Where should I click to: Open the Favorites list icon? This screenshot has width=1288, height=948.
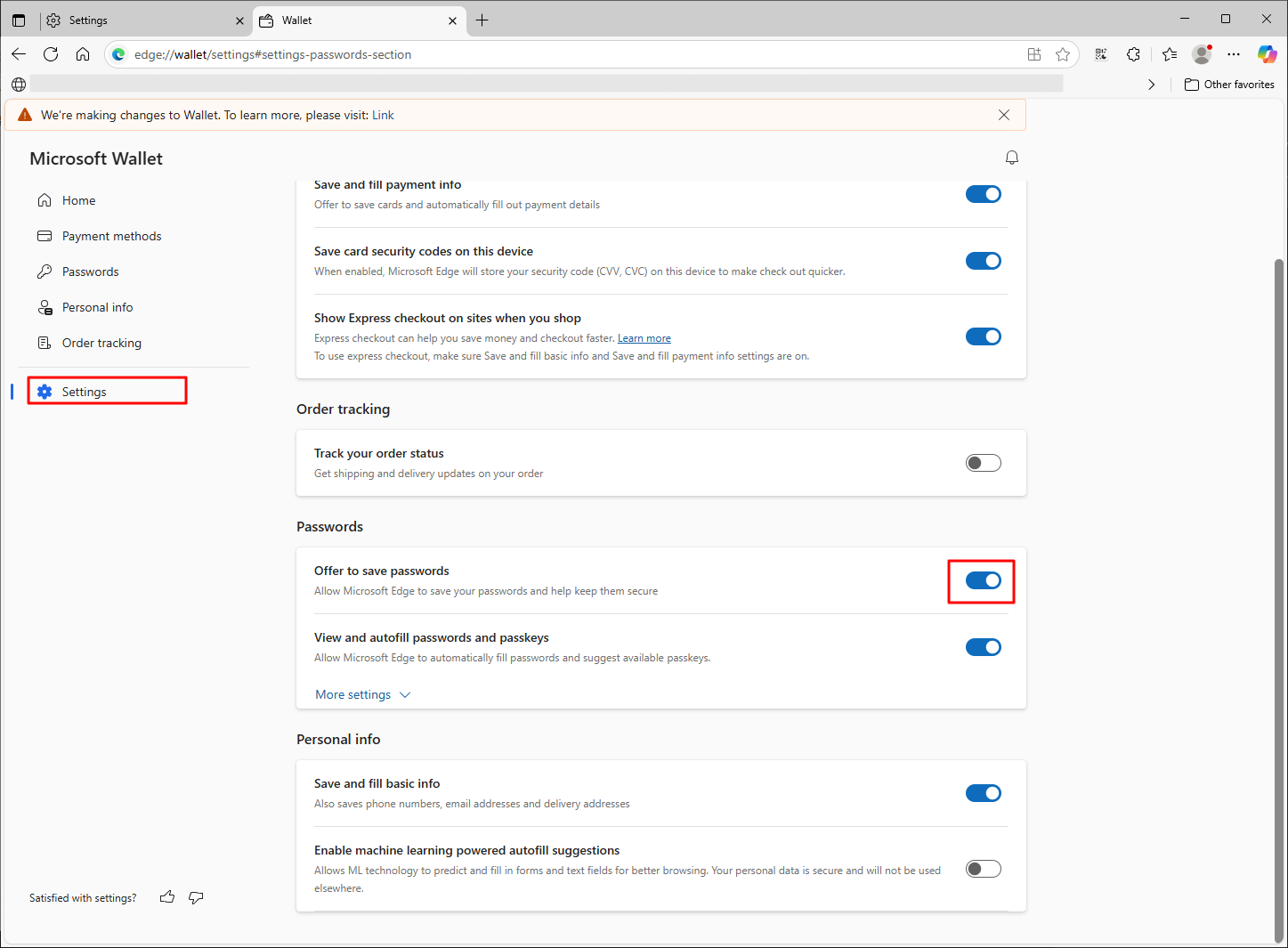[x=1170, y=54]
